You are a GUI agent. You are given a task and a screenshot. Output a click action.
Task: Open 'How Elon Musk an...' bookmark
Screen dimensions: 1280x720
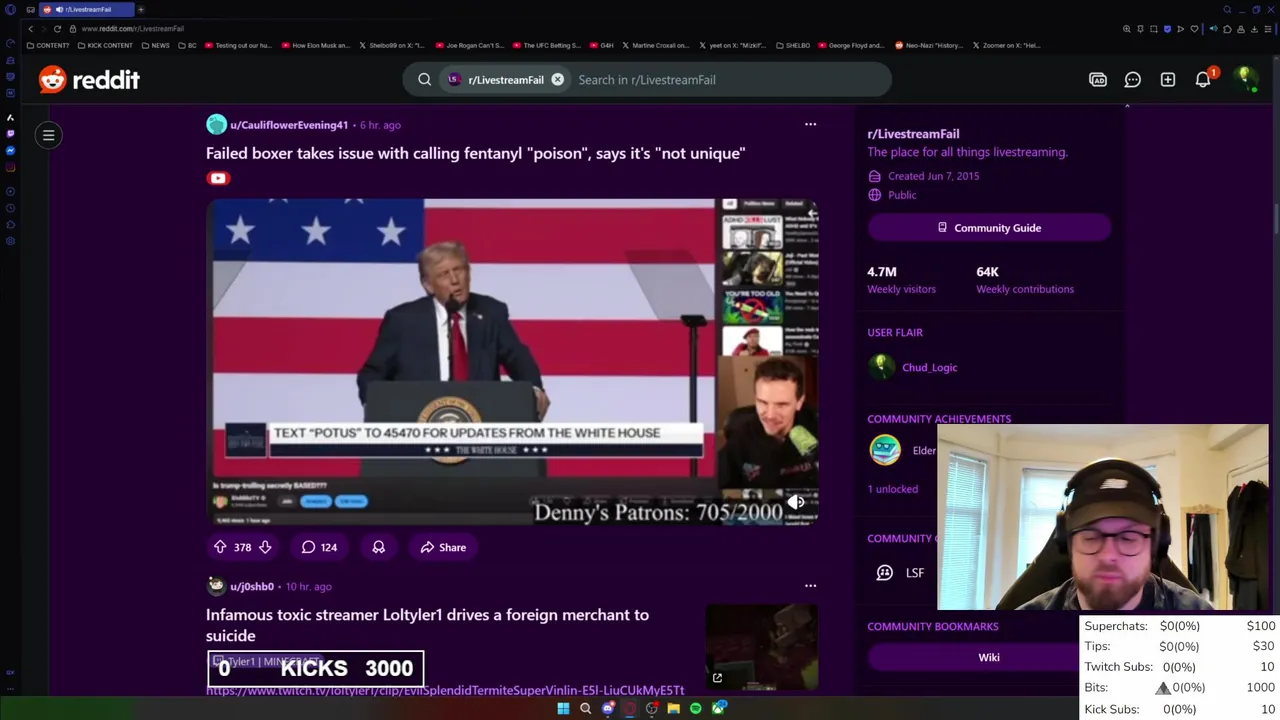(316, 45)
